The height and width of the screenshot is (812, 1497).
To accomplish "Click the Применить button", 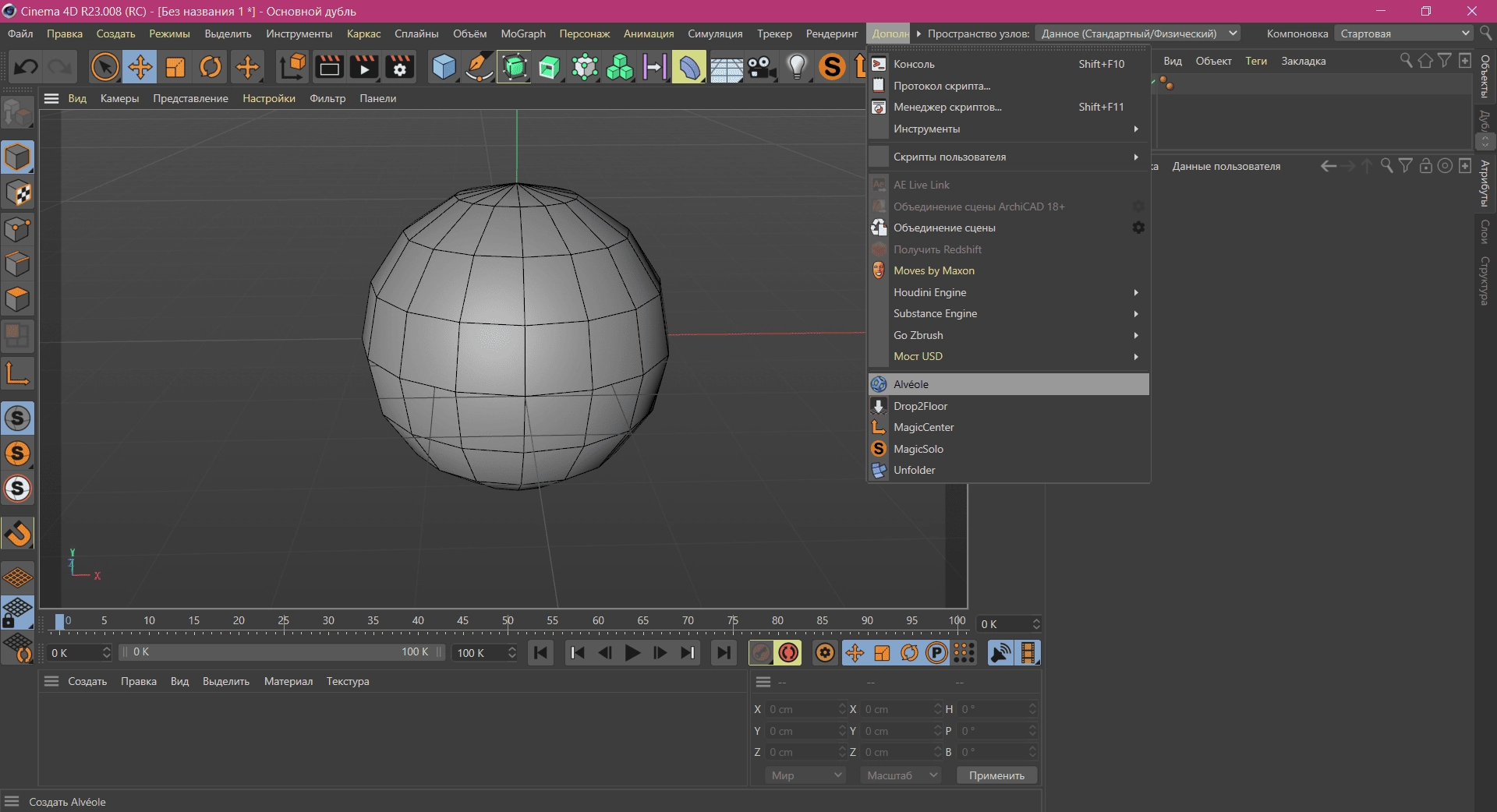I will coord(996,775).
